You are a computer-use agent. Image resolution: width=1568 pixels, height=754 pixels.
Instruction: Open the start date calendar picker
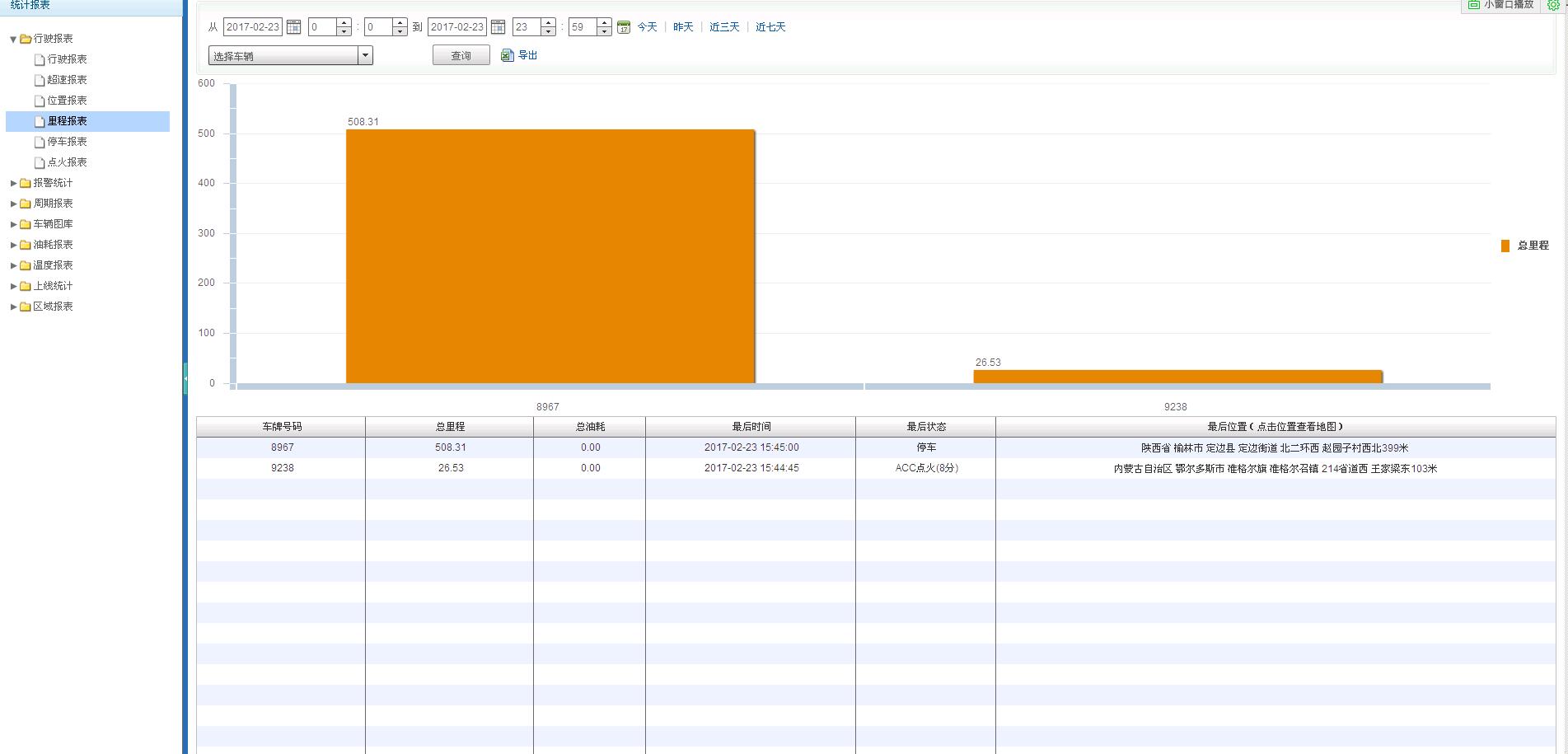coord(293,26)
